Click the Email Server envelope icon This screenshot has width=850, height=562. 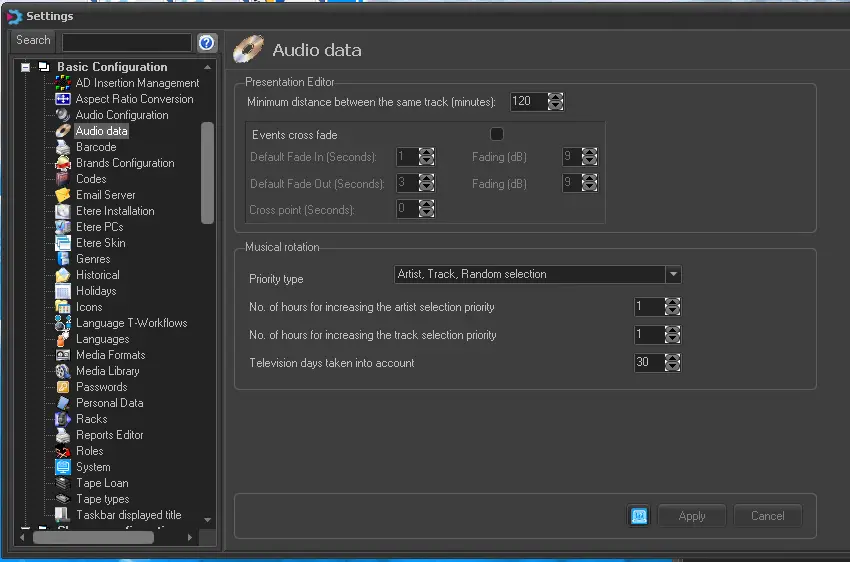pos(63,195)
